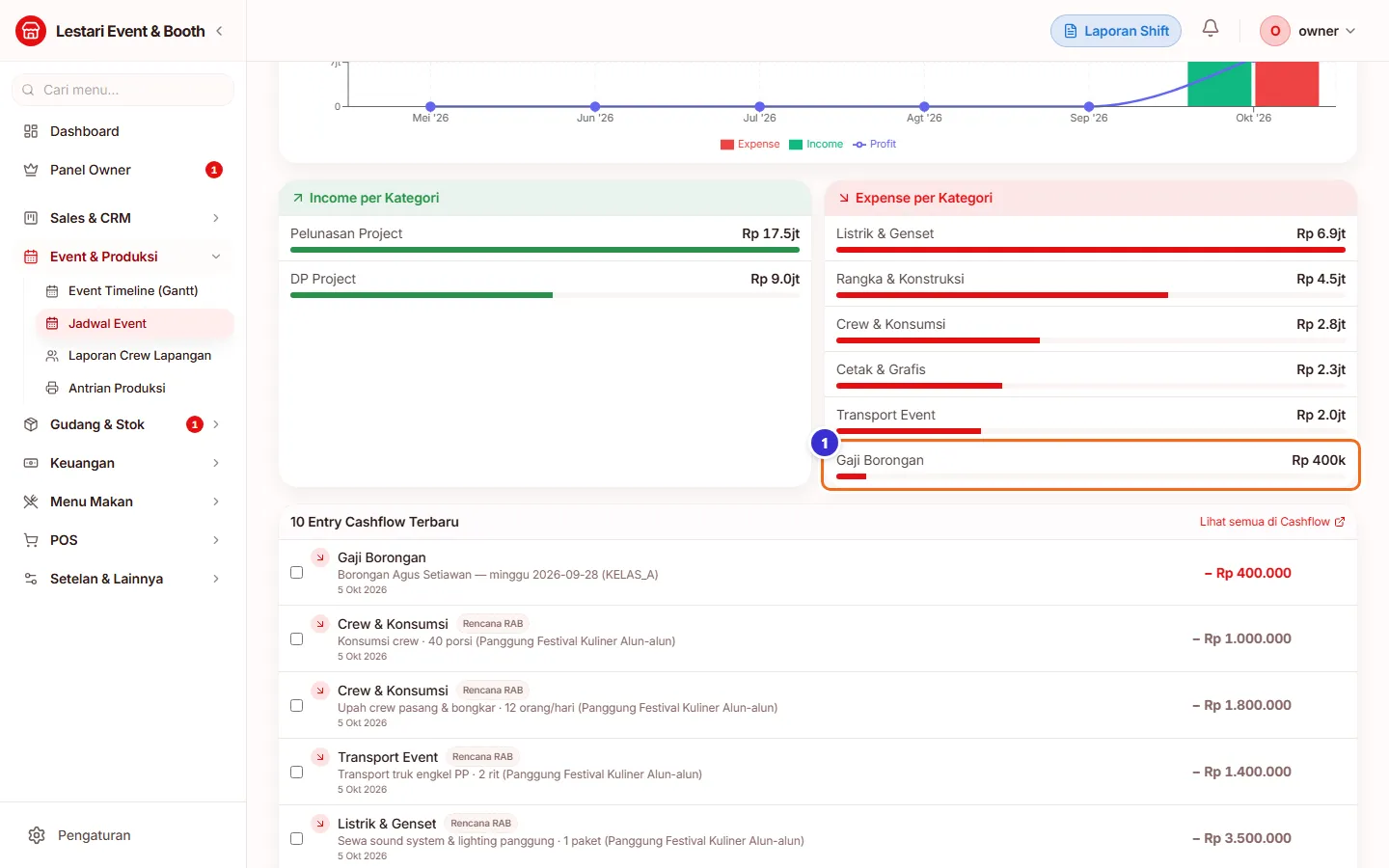Focus the Cari menu search field

pyautogui.click(x=123, y=90)
